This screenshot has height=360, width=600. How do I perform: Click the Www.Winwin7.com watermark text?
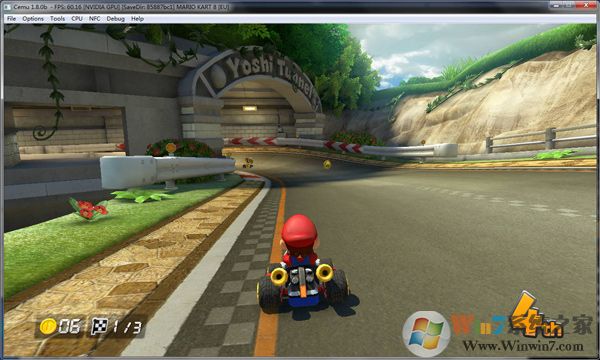point(523,345)
